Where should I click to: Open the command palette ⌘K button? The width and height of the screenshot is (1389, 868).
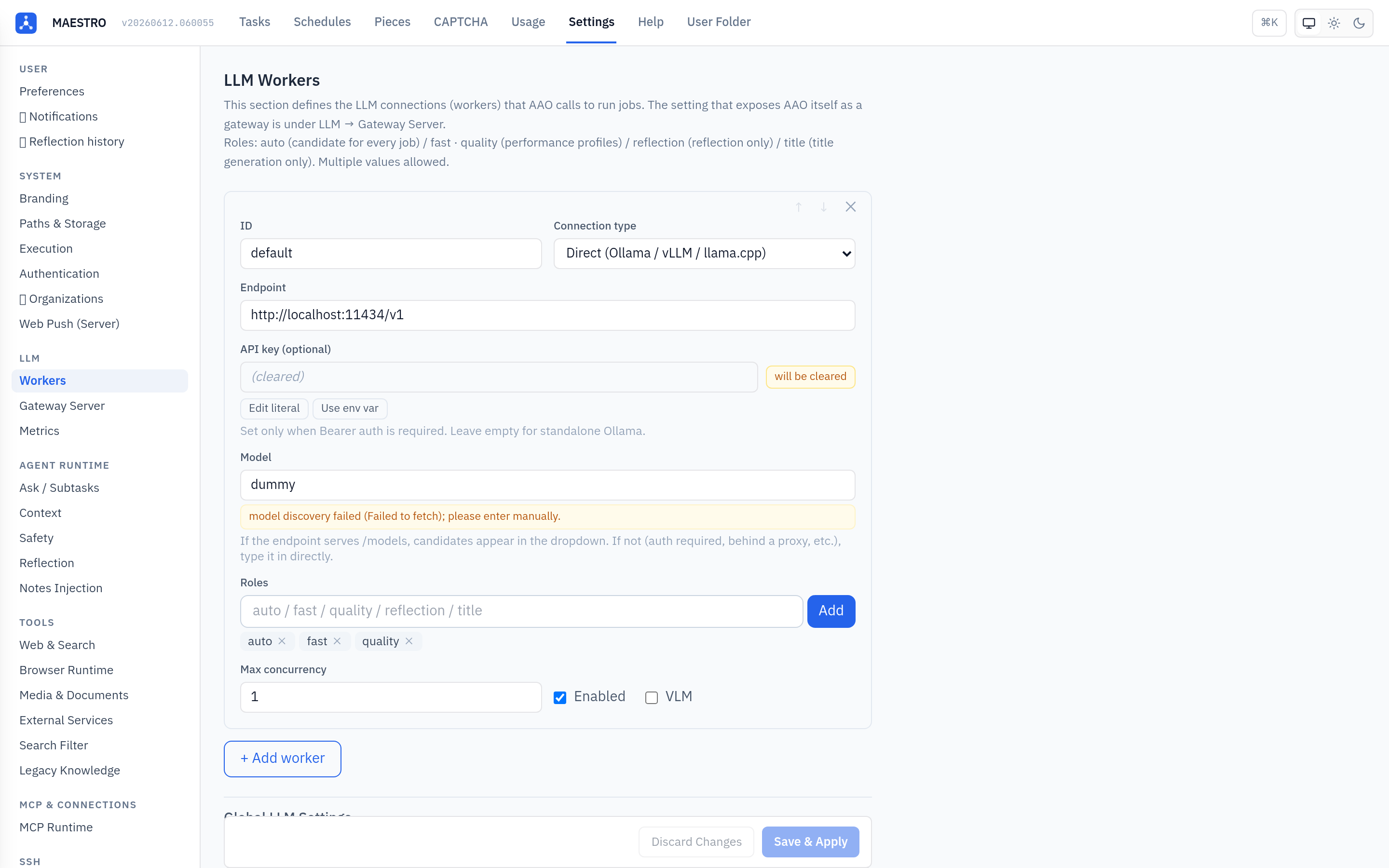pos(1268,23)
